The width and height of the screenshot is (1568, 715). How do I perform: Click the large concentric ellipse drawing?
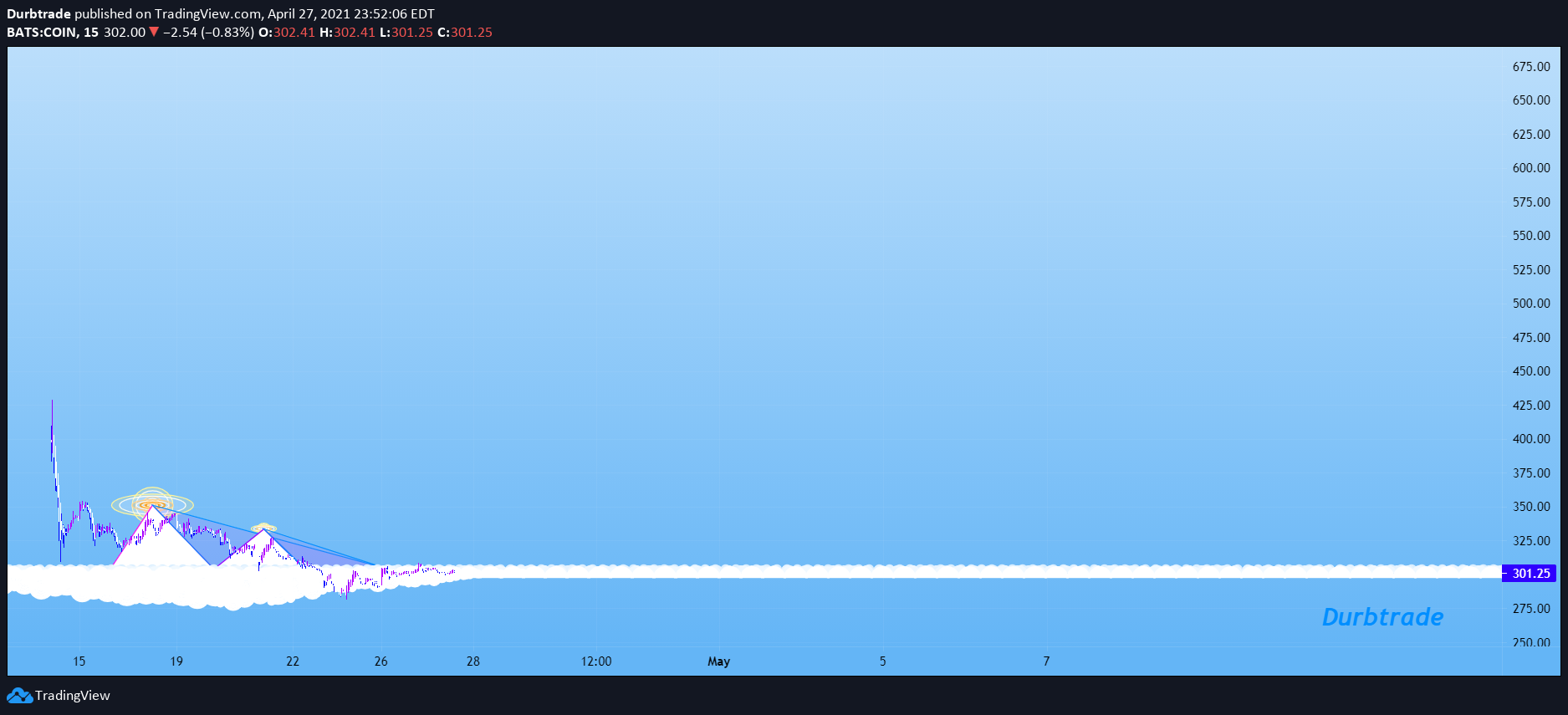152,504
